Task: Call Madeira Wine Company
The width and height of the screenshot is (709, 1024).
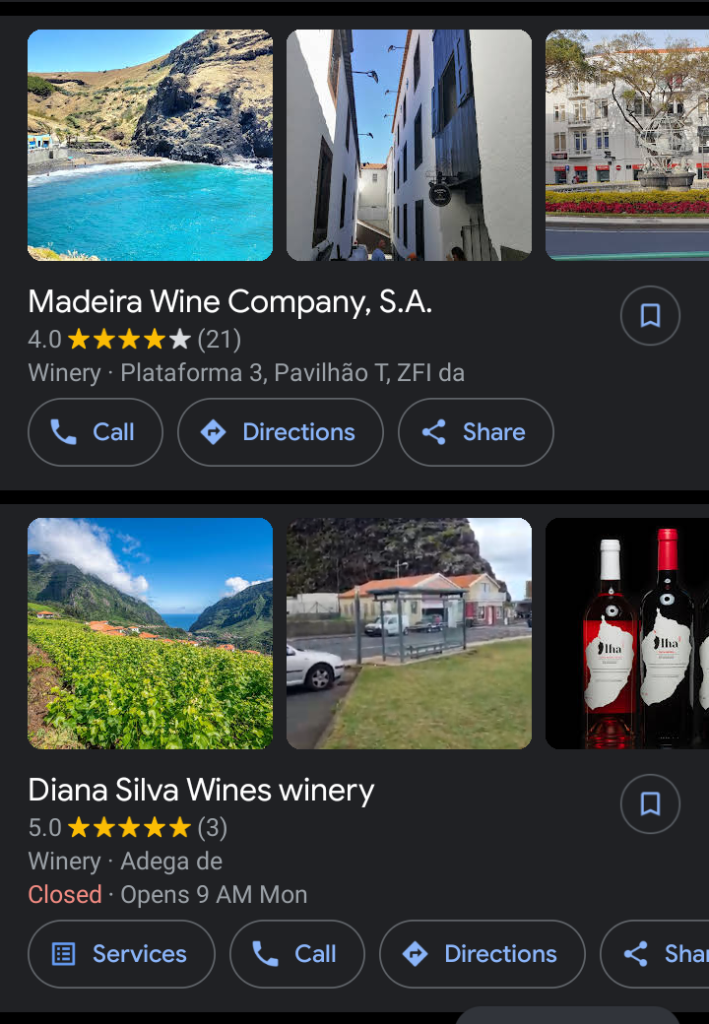Action: (95, 432)
